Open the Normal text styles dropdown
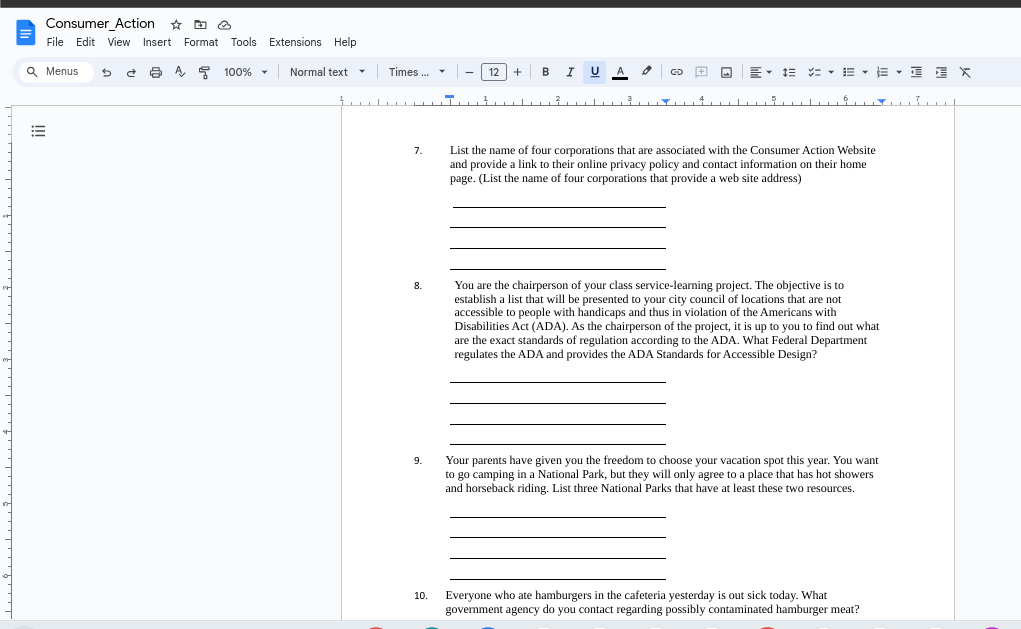Image resolution: width=1021 pixels, height=629 pixels. click(327, 72)
